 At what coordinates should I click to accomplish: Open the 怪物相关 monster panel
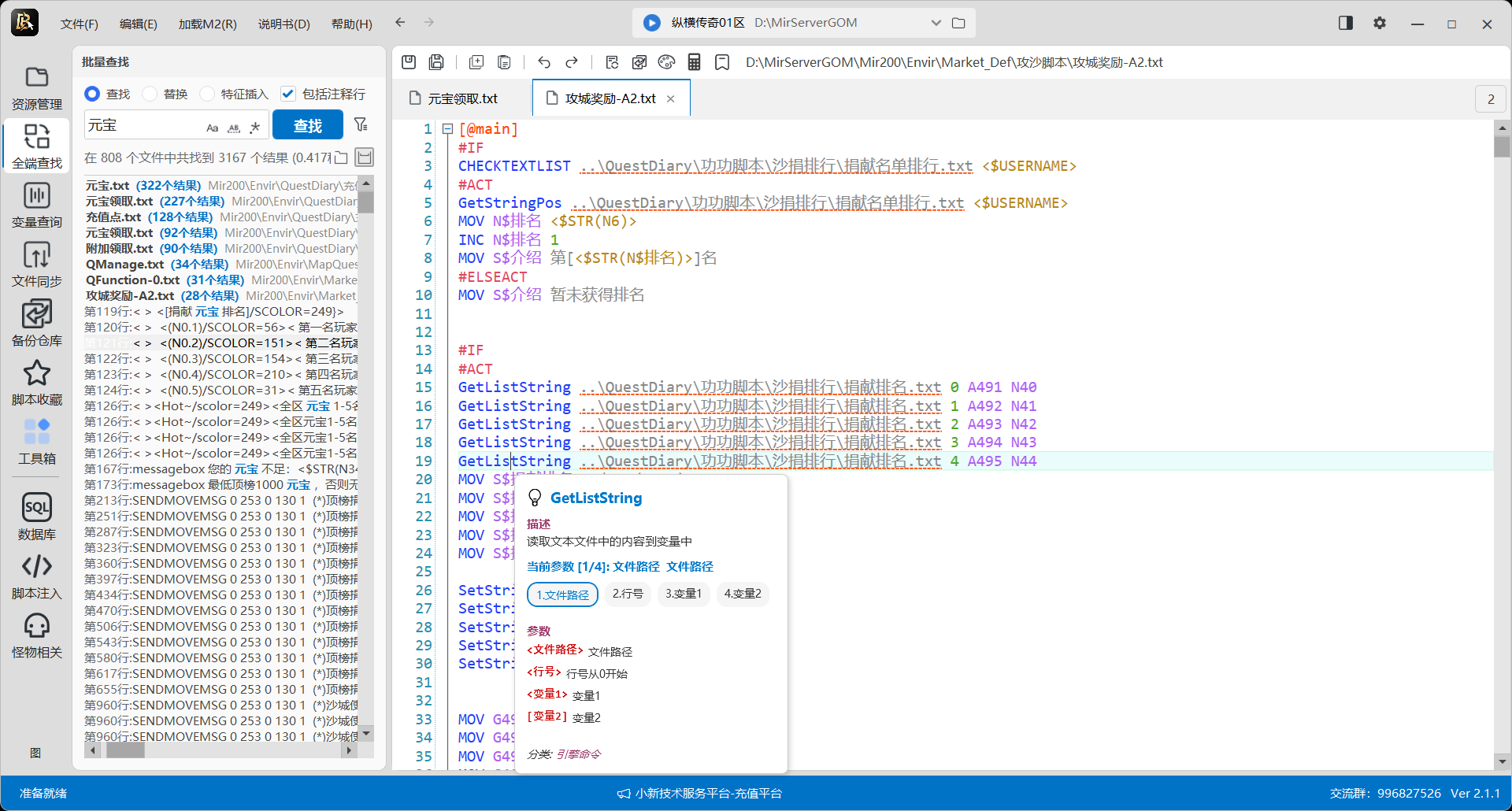36,636
